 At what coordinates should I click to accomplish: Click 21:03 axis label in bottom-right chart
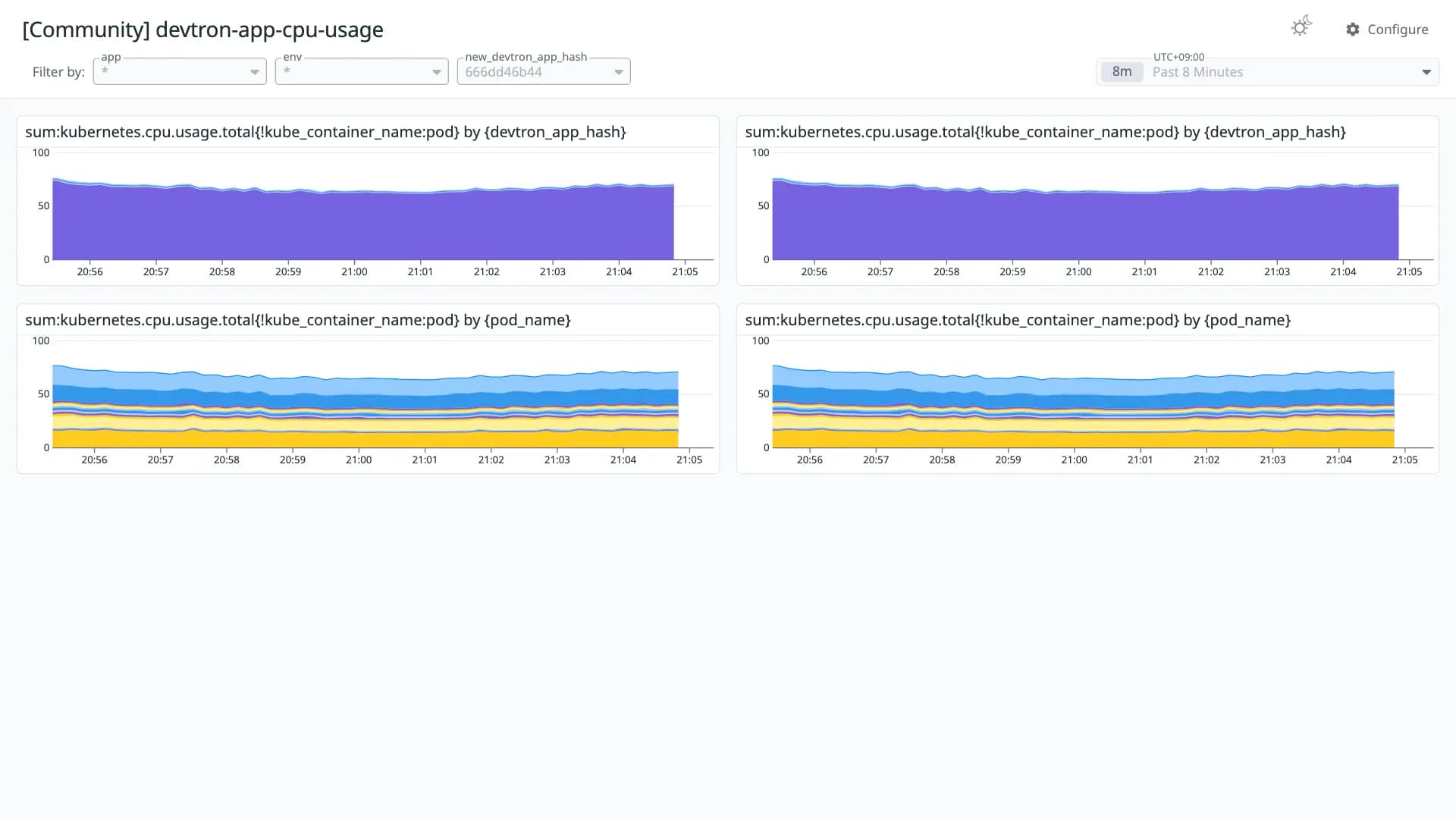pos(1272,460)
